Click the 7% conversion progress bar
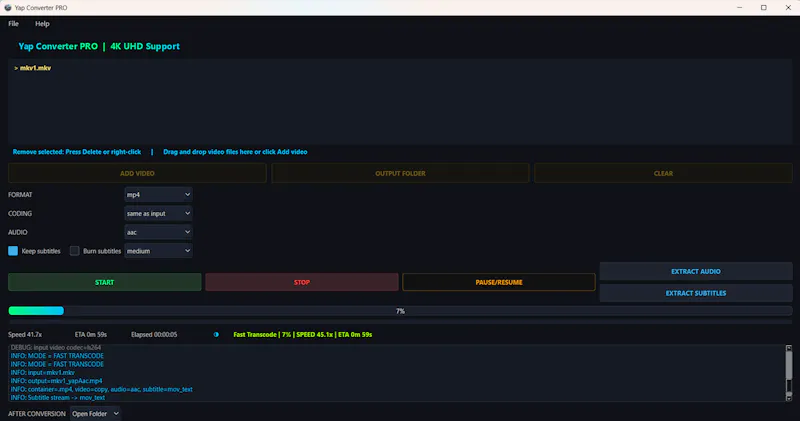 coord(401,311)
